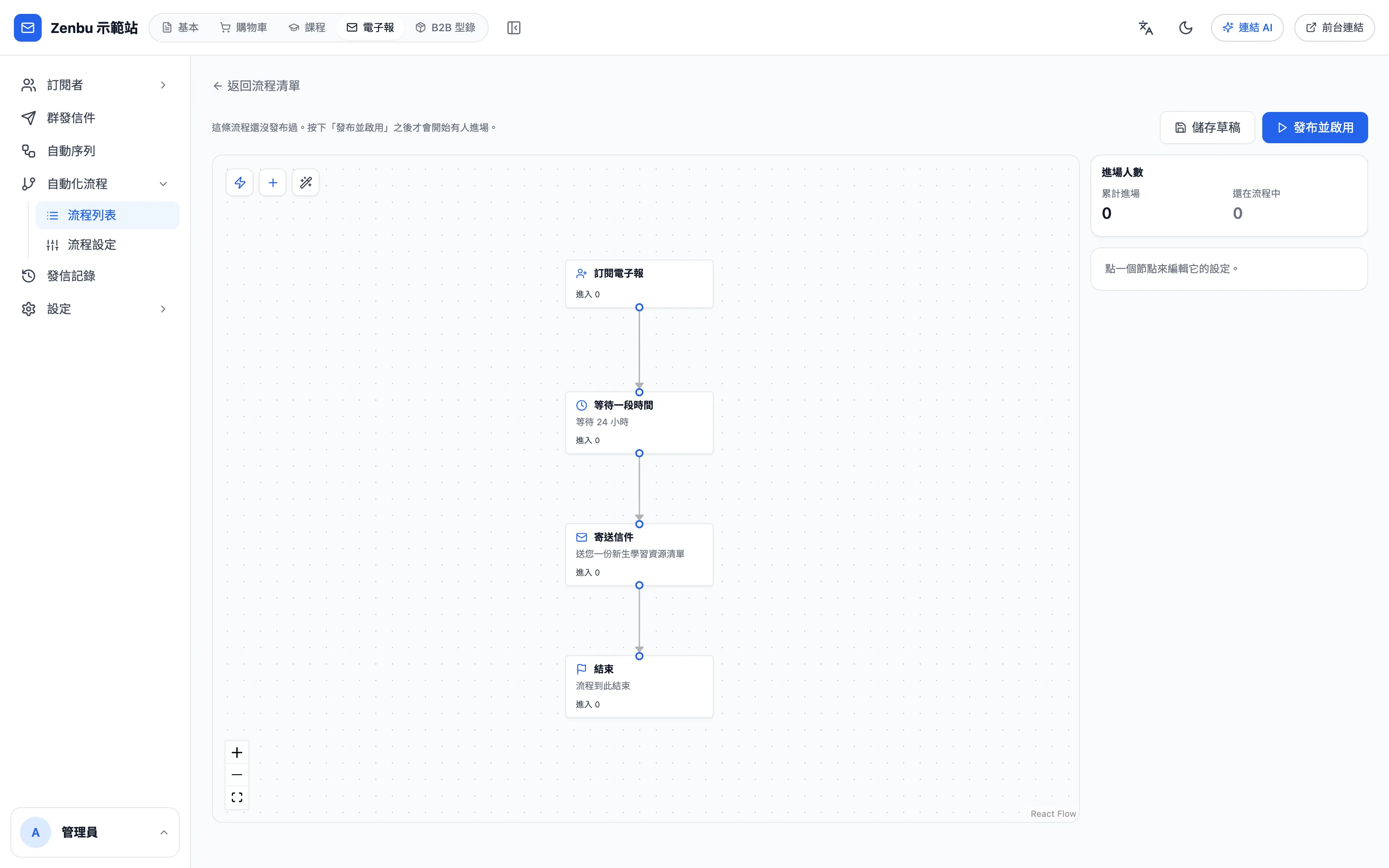Fit view using the fullscreen corners icon

(x=237, y=797)
